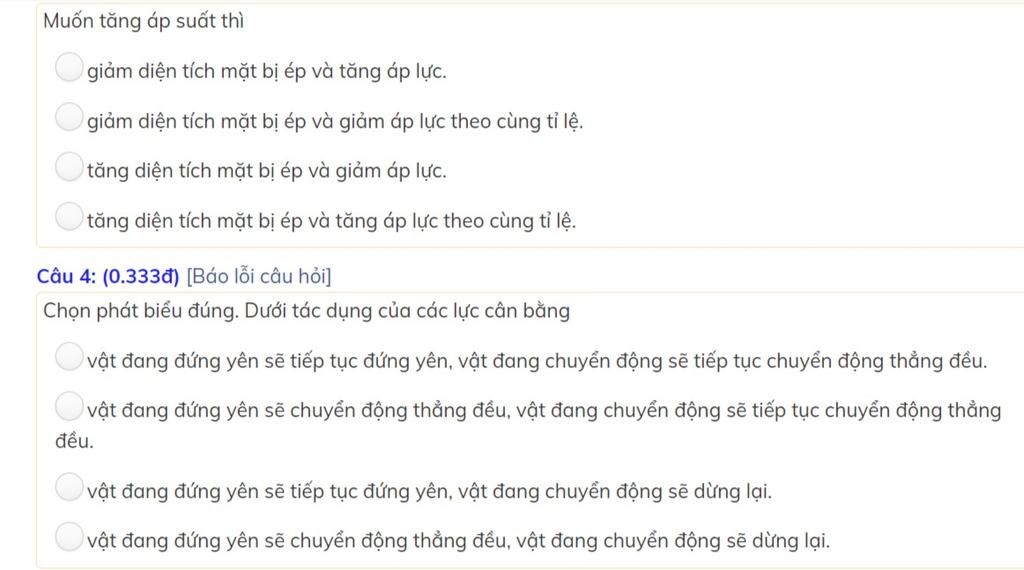Click answer text ending 'tiếp tục chuyển động thẳng đều.' on one line
This screenshot has width=1024, height=570.
point(537,361)
